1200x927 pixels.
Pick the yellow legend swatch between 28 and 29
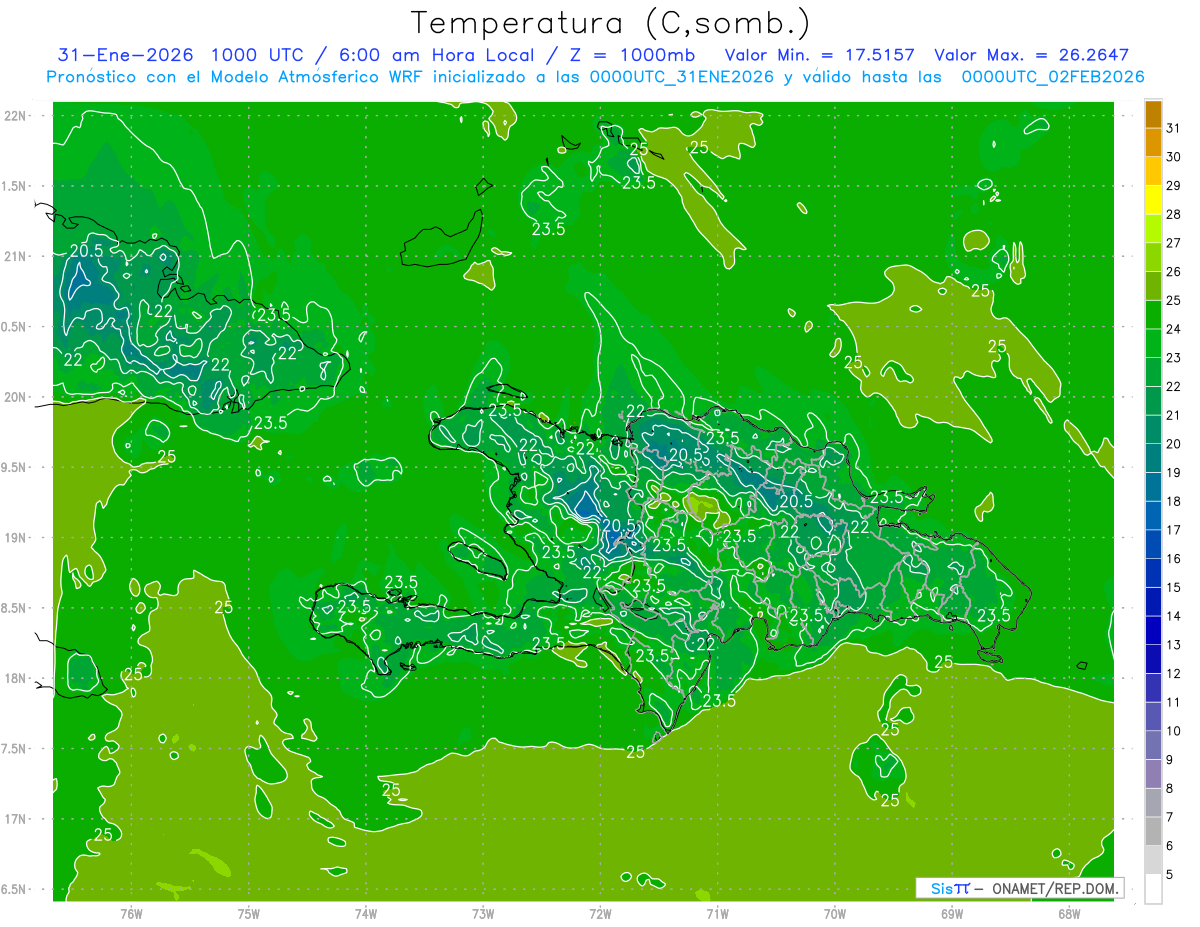click(x=1153, y=200)
